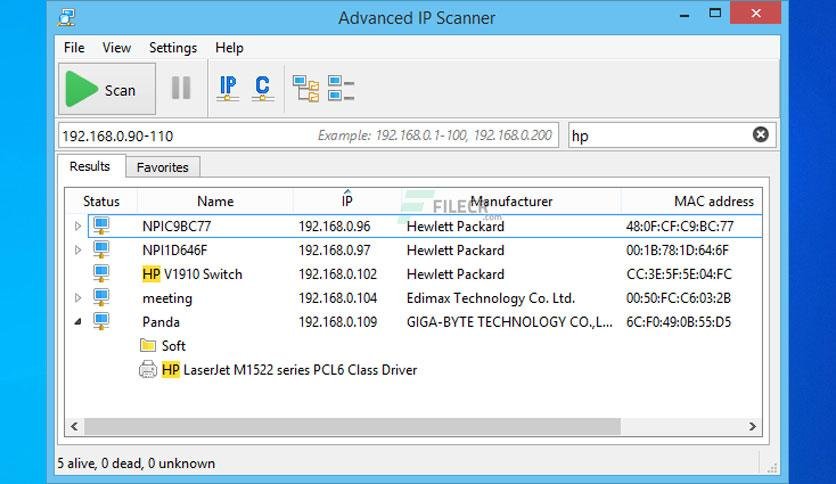
Task: Expand the NPI1D646F device row
Action: click(78, 250)
